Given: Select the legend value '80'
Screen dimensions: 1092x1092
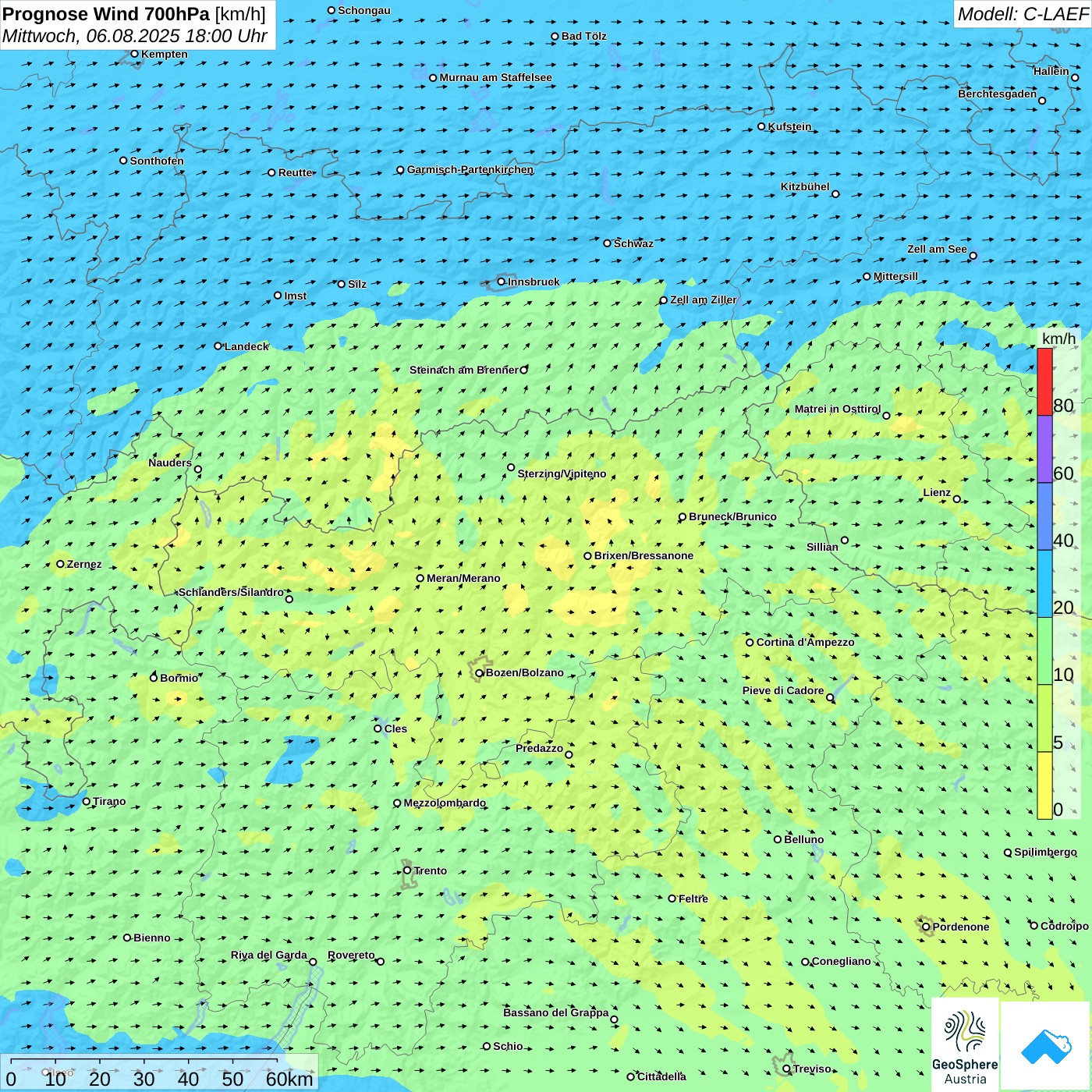Looking at the screenshot, I should tap(1063, 406).
